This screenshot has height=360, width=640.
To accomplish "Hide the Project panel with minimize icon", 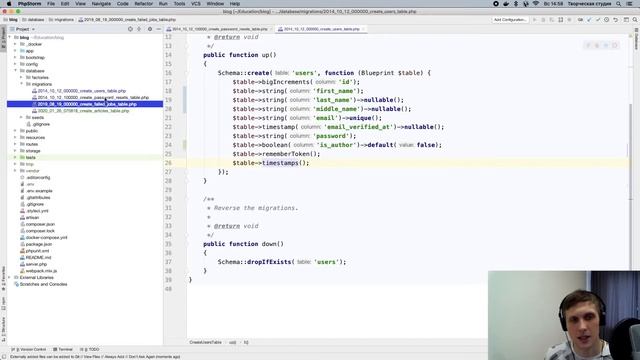I will (x=158, y=29).
